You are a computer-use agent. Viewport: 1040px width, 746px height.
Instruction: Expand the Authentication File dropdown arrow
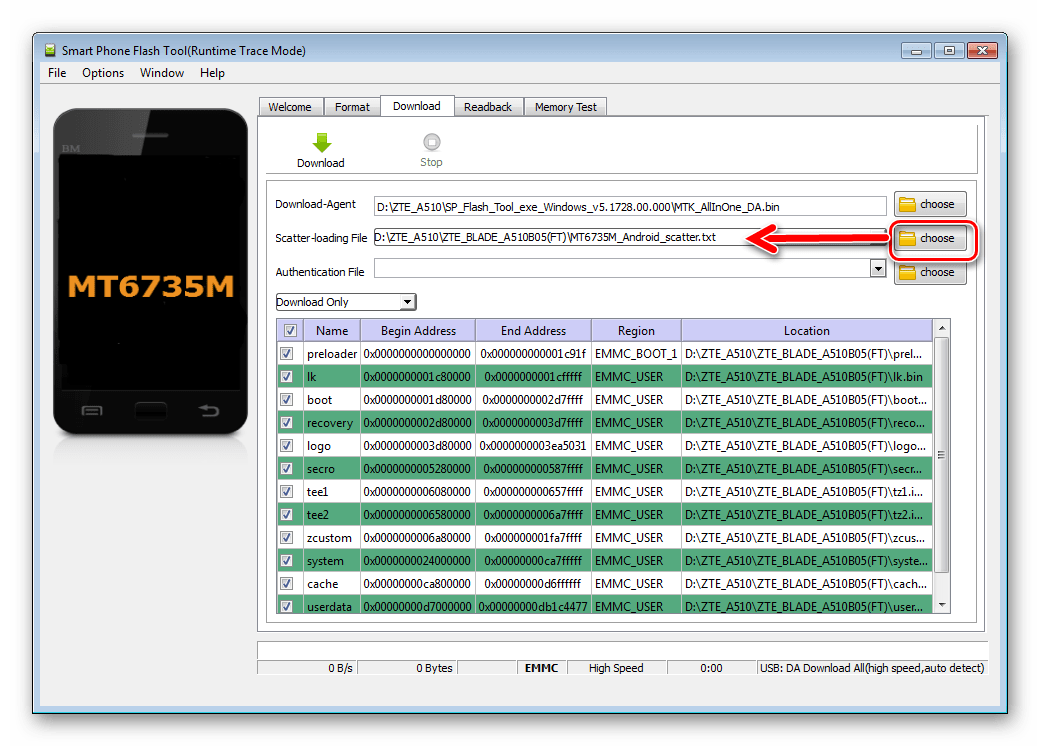(x=878, y=269)
